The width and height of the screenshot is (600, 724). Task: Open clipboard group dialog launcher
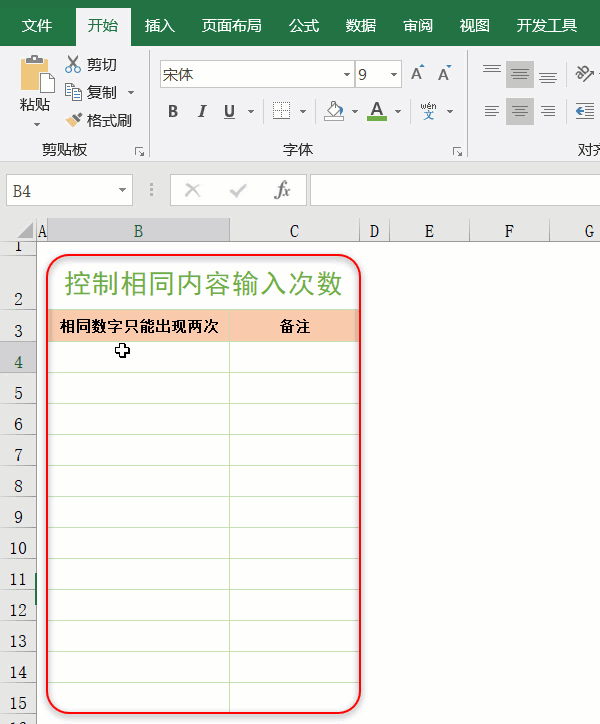(x=139, y=151)
